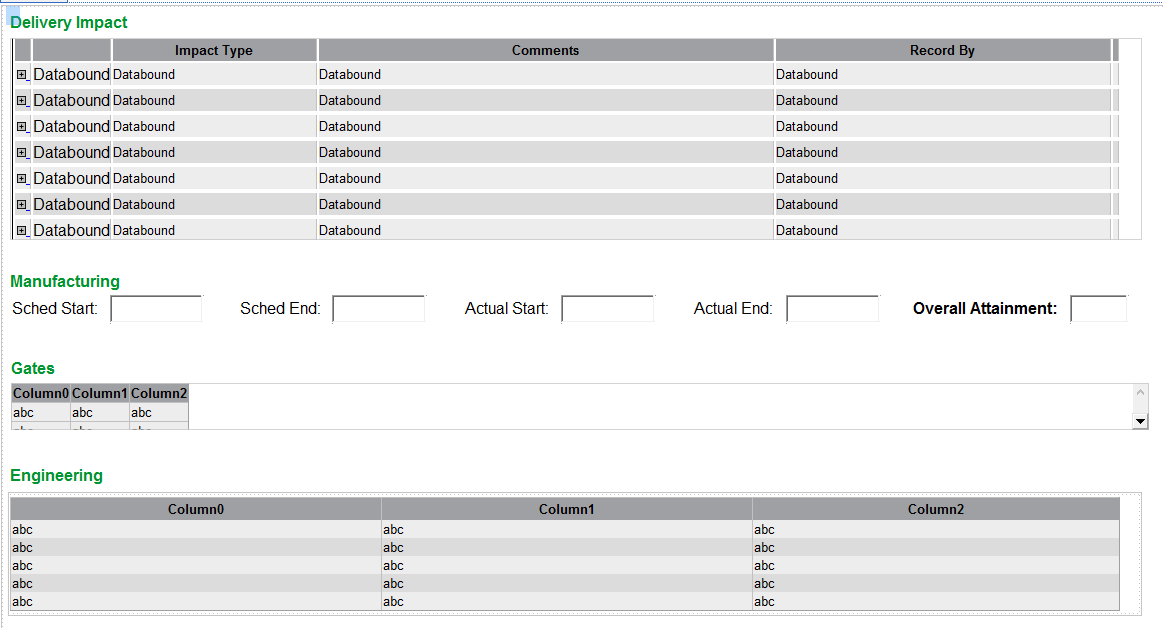Expand the last Databound row in Delivery Impact
The width and height of the screenshot is (1163, 628).
22,231
